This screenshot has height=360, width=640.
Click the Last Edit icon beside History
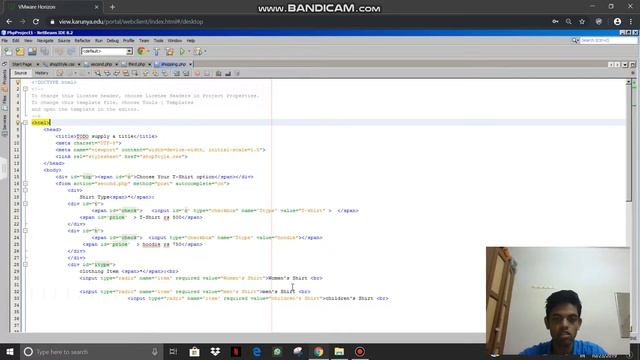coord(60,73)
